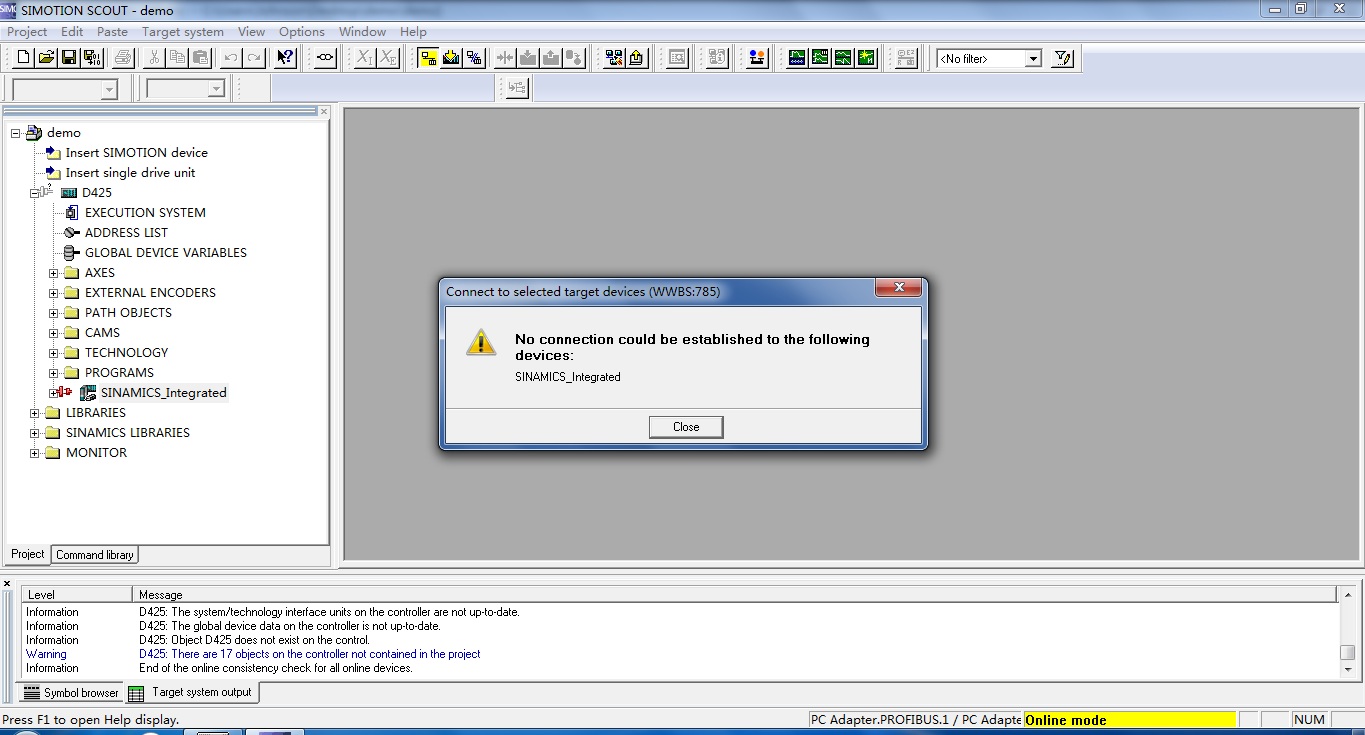Select GLOBAL DEVICE VARIABLES in the tree

tap(166, 253)
